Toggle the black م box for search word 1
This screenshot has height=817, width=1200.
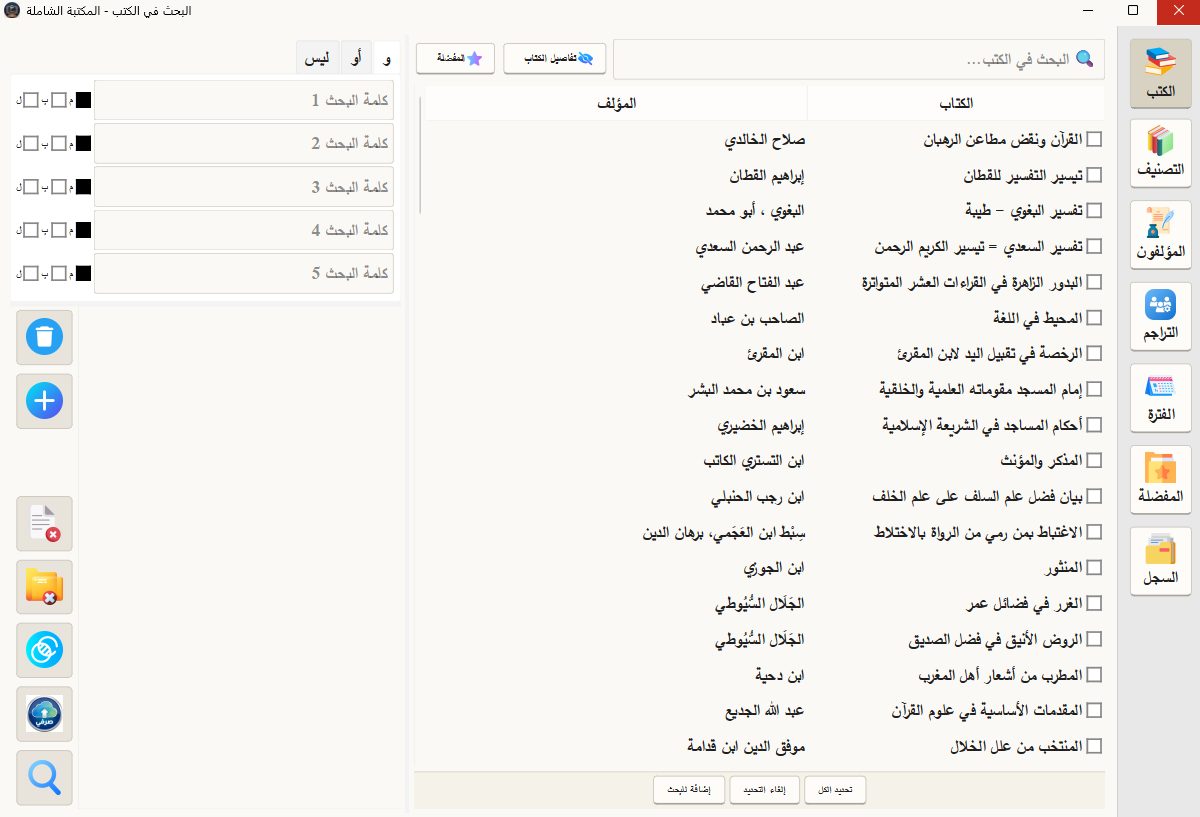pyautogui.click(x=84, y=100)
